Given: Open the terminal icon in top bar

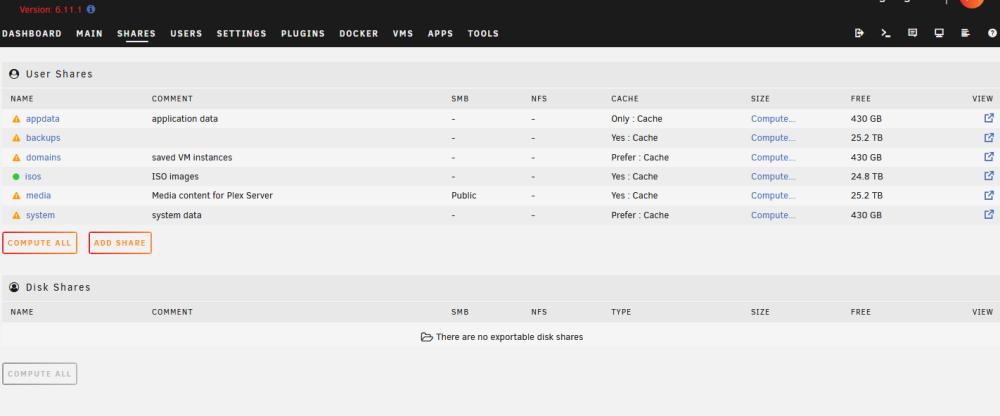Looking at the screenshot, I should (x=885, y=33).
